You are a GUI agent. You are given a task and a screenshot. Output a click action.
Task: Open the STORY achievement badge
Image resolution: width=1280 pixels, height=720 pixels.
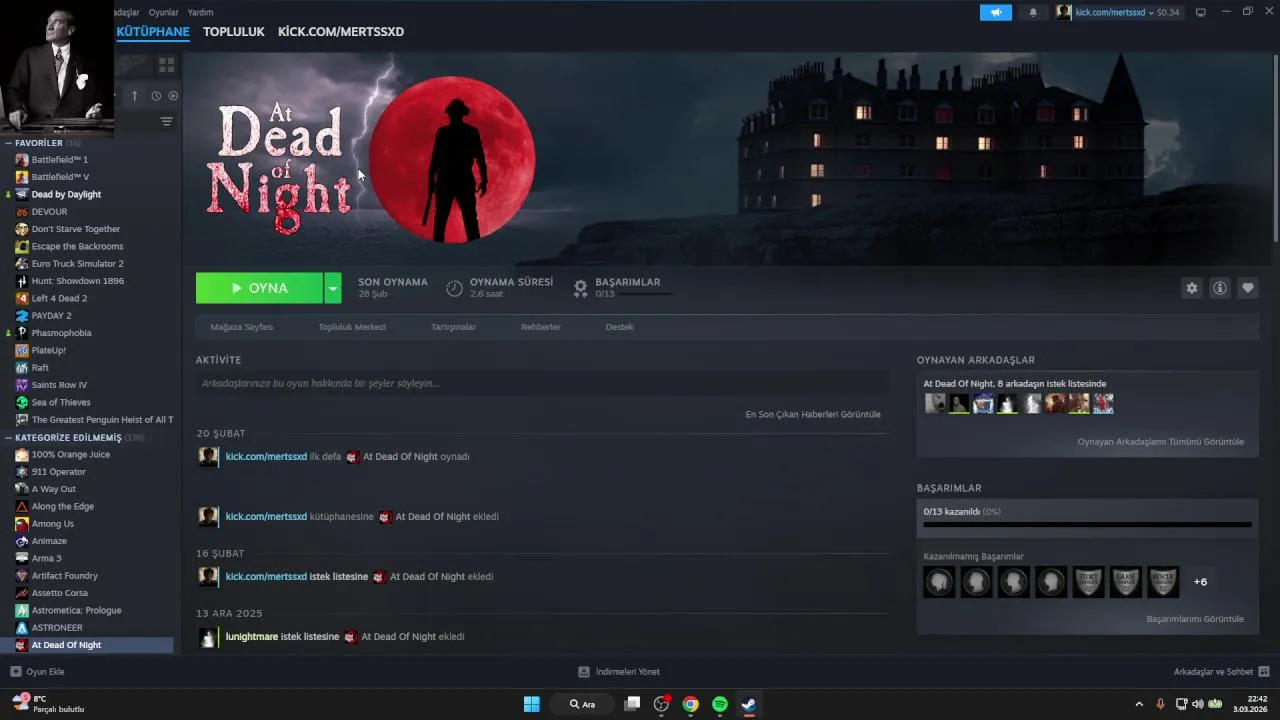click(x=1088, y=582)
